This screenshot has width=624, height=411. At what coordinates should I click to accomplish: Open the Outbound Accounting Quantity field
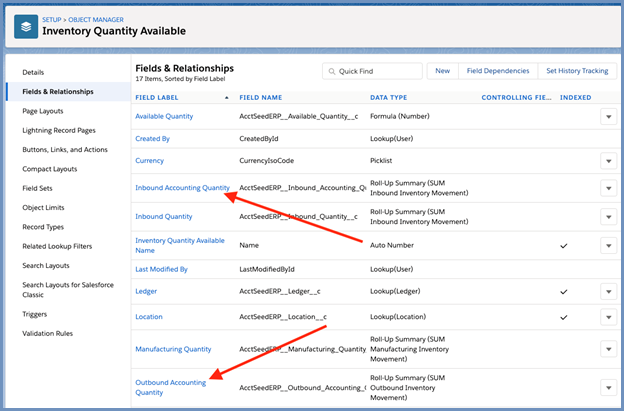pyautogui.click(x=171, y=388)
